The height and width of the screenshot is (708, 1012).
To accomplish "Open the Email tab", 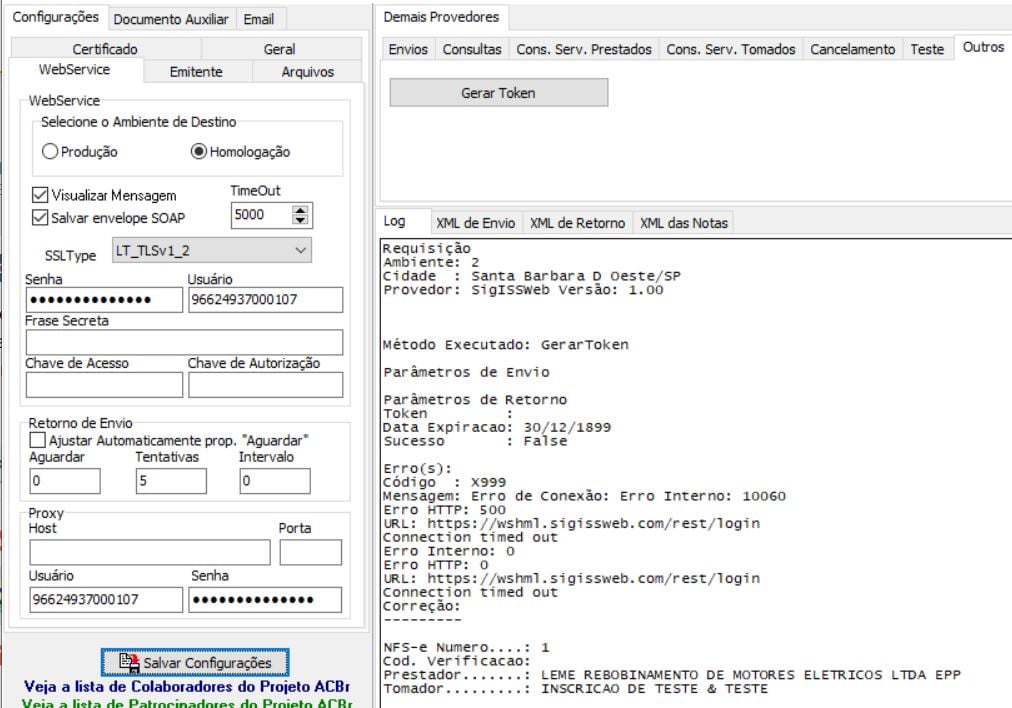I will [259, 19].
